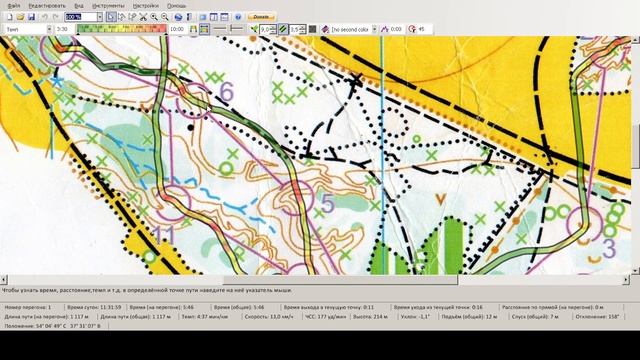
Task: Click the vertical scrollbar up arrow
Action: click(x=636, y=40)
